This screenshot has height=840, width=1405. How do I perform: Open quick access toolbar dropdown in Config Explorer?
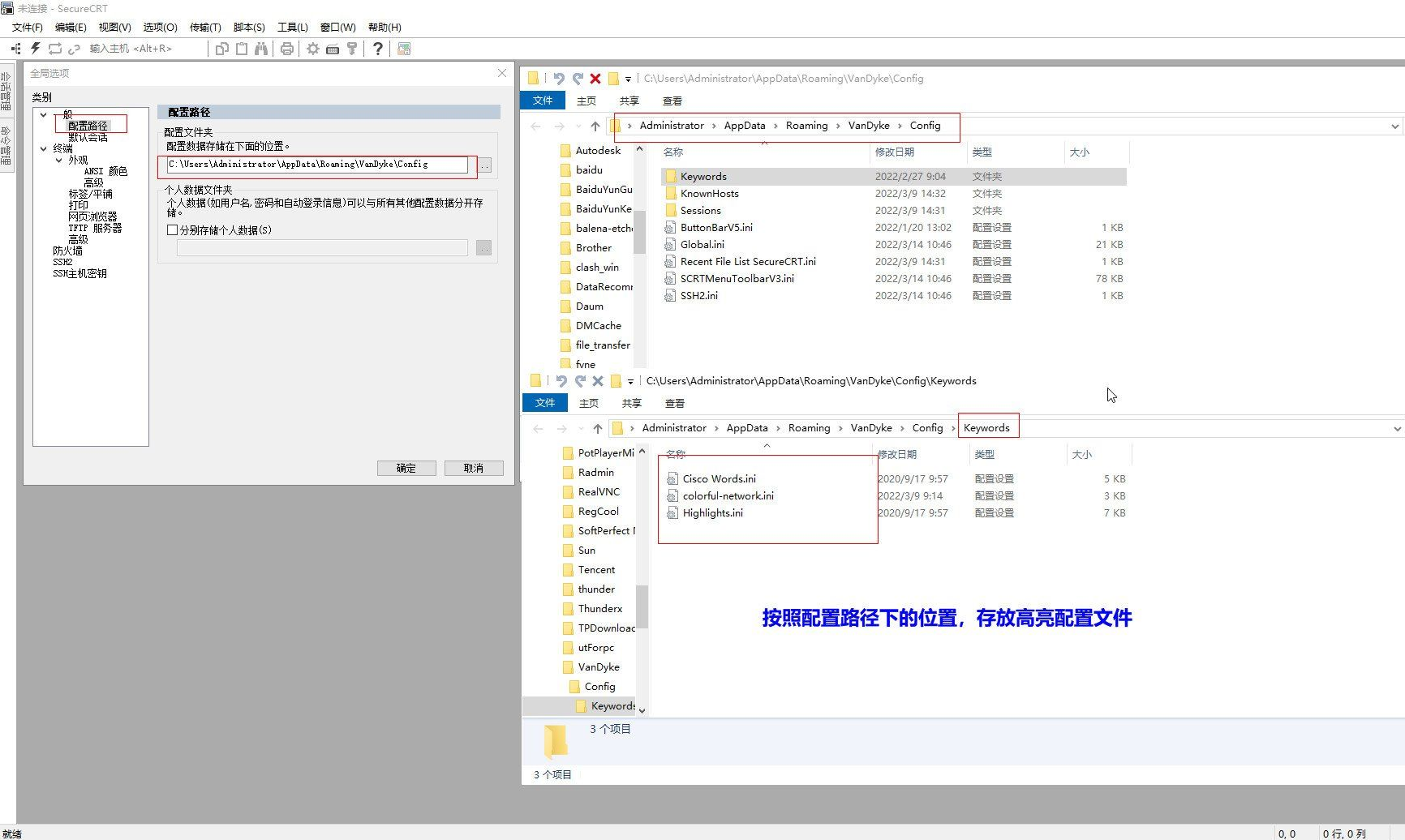(x=628, y=79)
